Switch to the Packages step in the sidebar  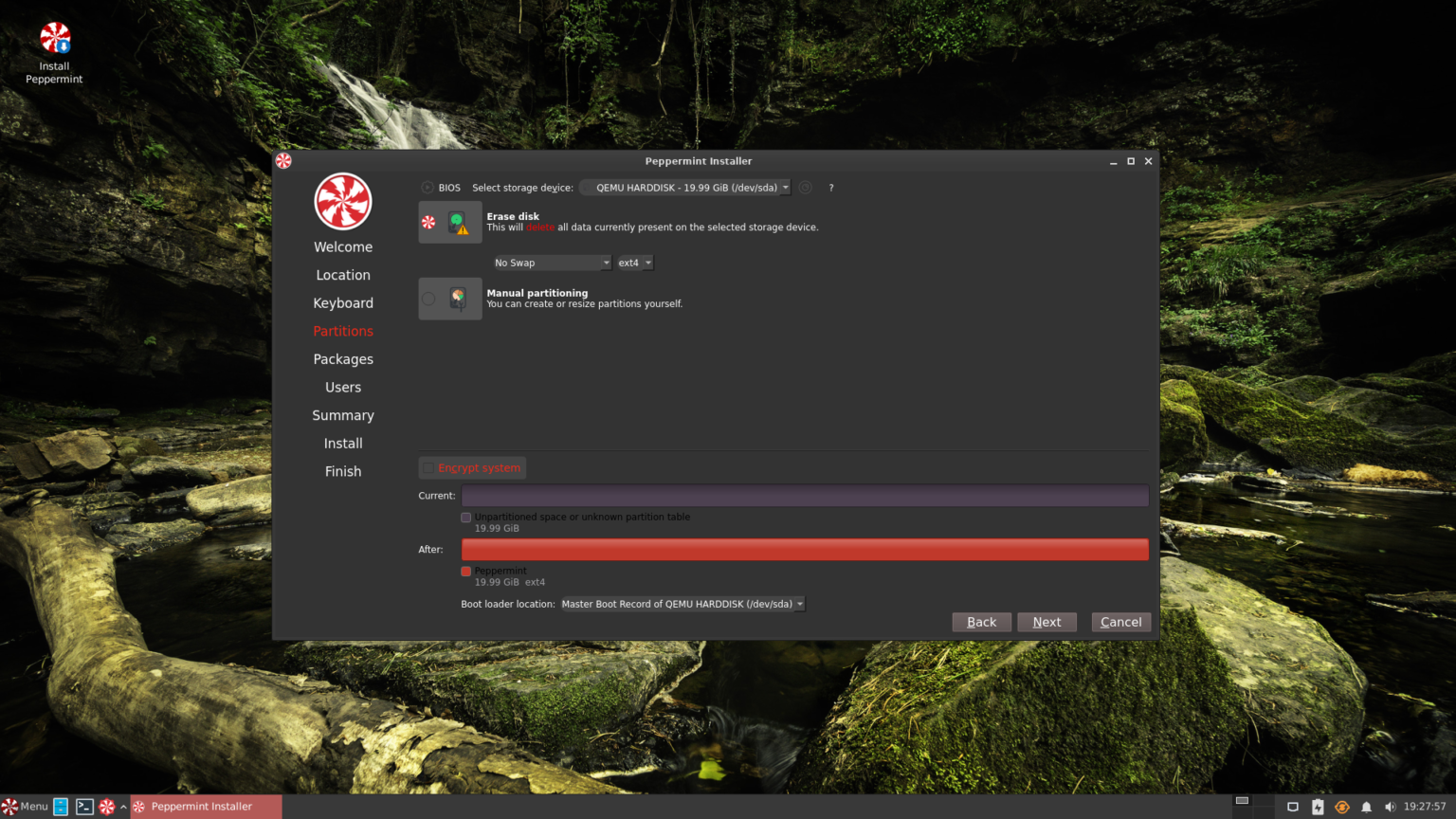pyautogui.click(x=343, y=359)
